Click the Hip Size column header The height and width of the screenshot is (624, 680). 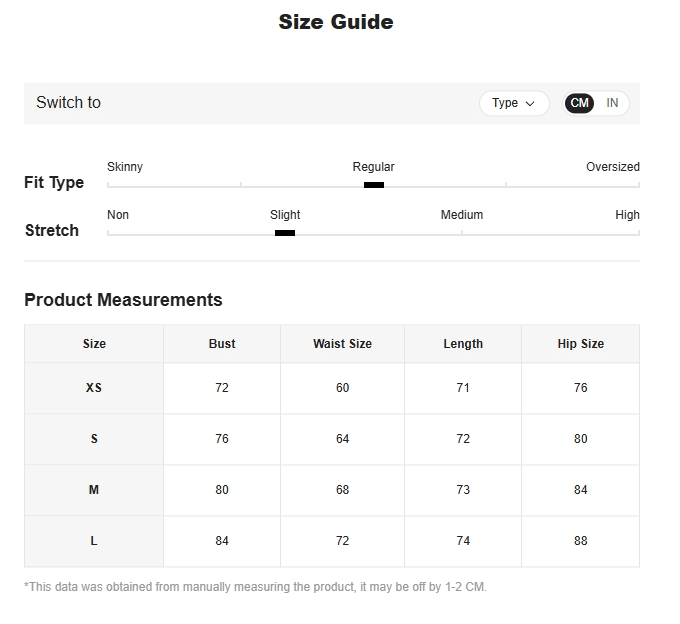point(580,344)
